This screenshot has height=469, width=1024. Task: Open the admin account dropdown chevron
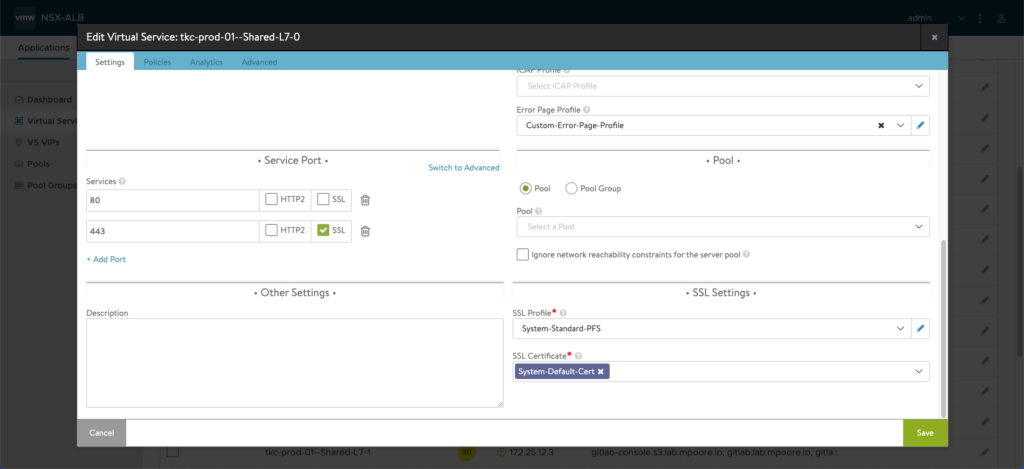[961, 18]
